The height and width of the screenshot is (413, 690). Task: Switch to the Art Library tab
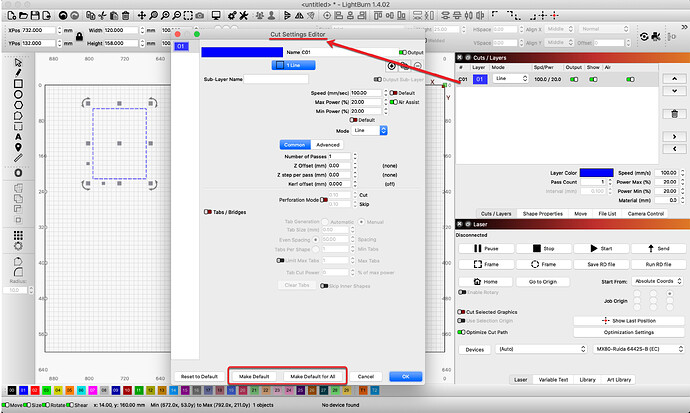(x=619, y=380)
